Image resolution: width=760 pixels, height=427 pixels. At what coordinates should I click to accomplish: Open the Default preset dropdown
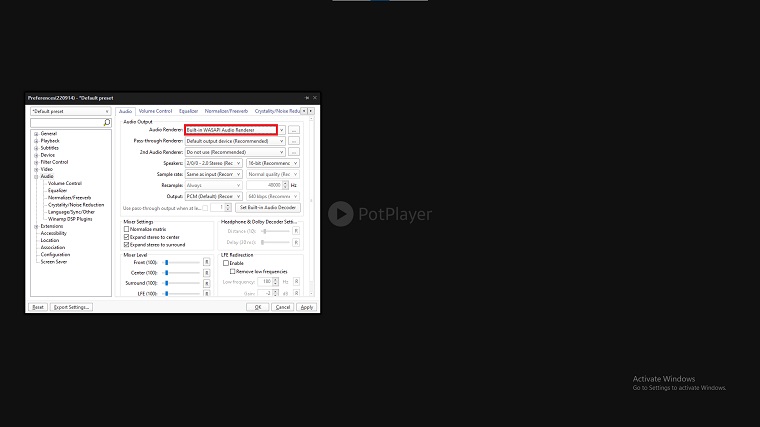click(x=71, y=111)
